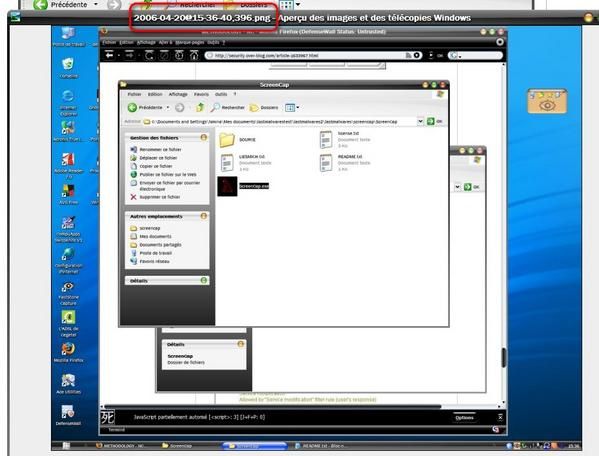Screen dimensions: 599x456
Task: Collapse the Gestion des fichiers panel
Action: click(x=204, y=137)
